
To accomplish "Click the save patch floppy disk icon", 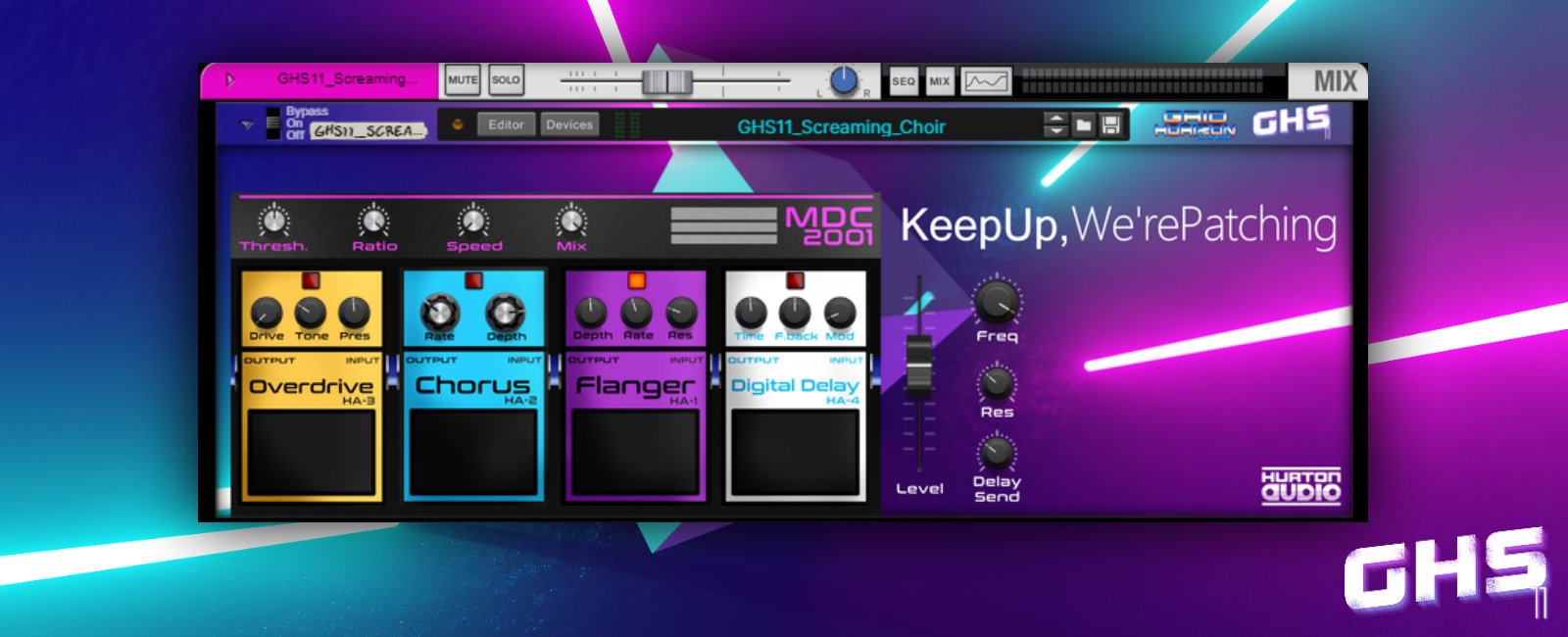I will (1110, 124).
